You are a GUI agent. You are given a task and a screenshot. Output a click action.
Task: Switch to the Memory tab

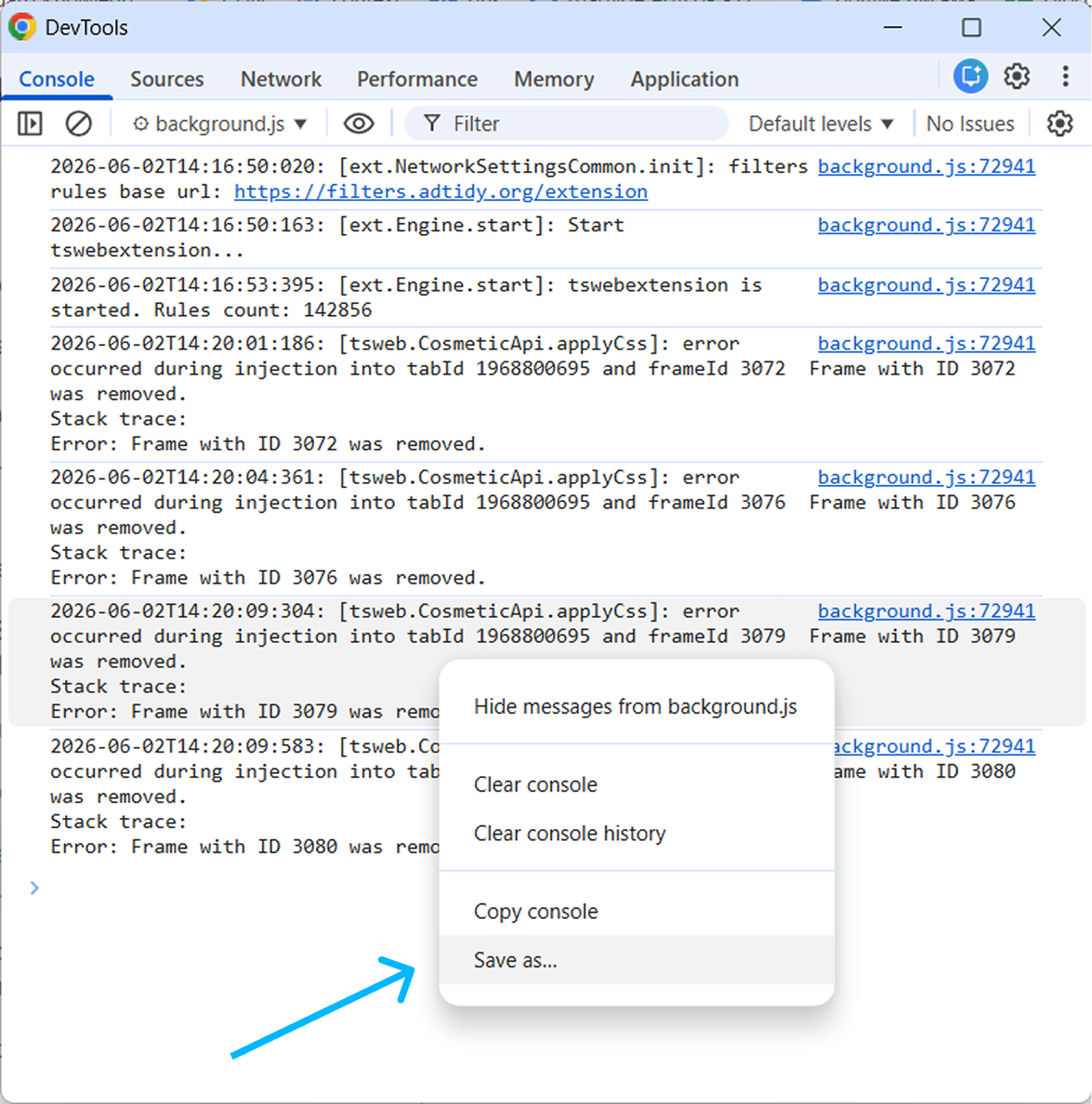click(x=554, y=79)
